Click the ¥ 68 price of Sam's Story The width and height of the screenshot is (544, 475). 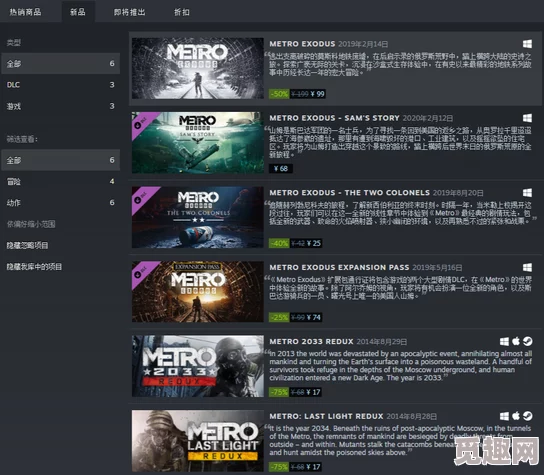pyautogui.click(x=281, y=169)
